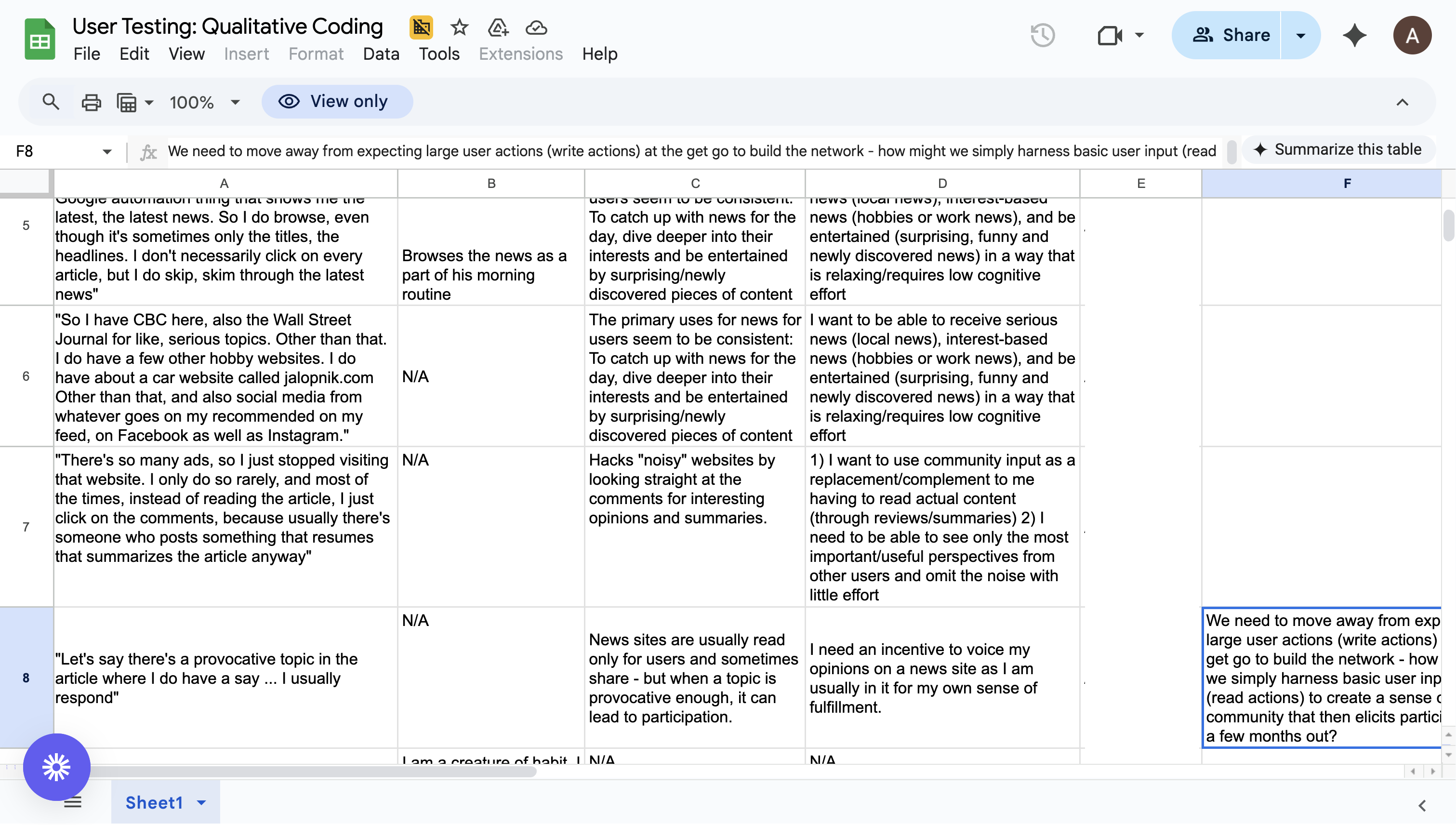
Task: Click the Add to Drive icon
Action: pyautogui.click(x=497, y=27)
